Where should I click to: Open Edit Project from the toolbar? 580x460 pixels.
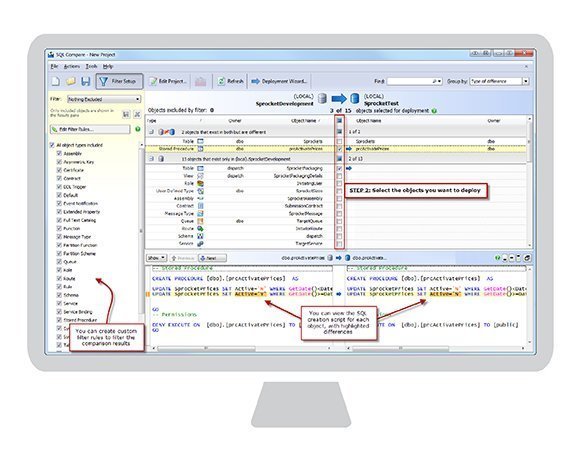point(168,81)
